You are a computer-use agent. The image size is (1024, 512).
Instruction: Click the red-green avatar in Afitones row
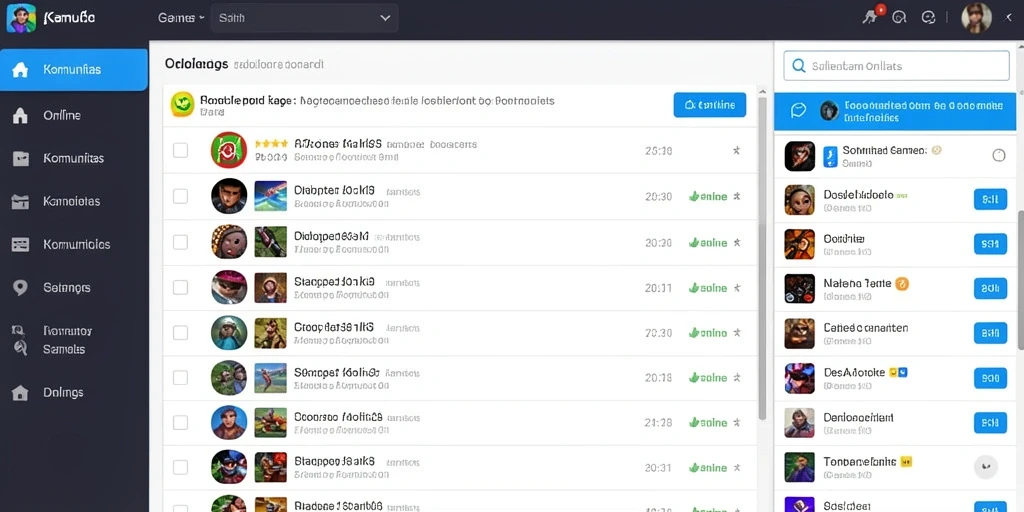(229, 150)
